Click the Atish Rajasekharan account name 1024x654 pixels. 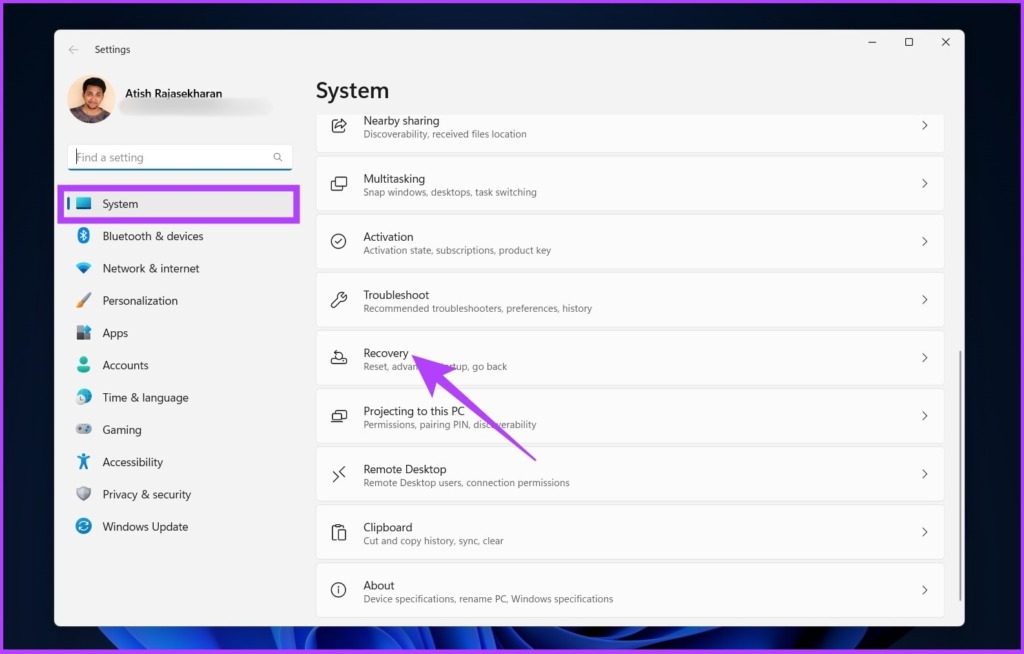pyautogui.click(x=174, y=93)
